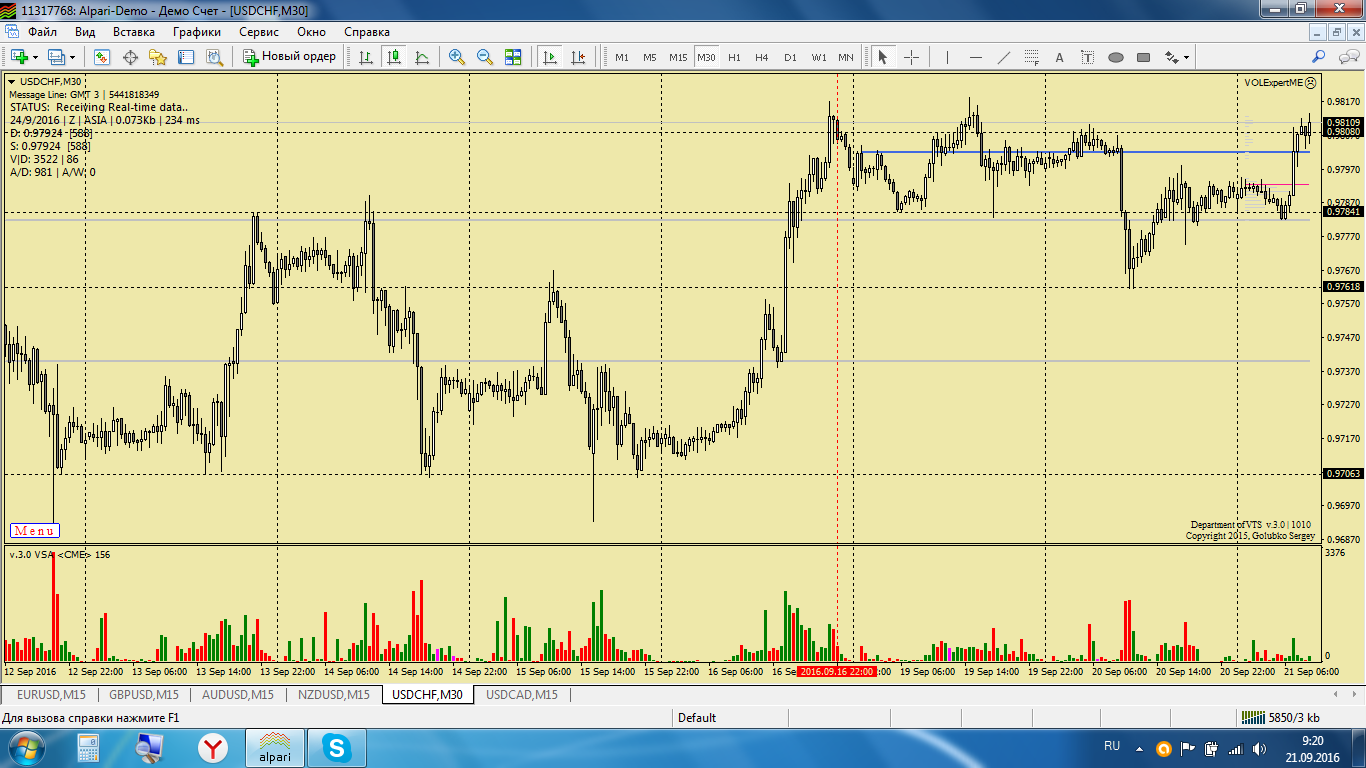
Task: Switch to line chart display
Action: (x=422, y=57)
